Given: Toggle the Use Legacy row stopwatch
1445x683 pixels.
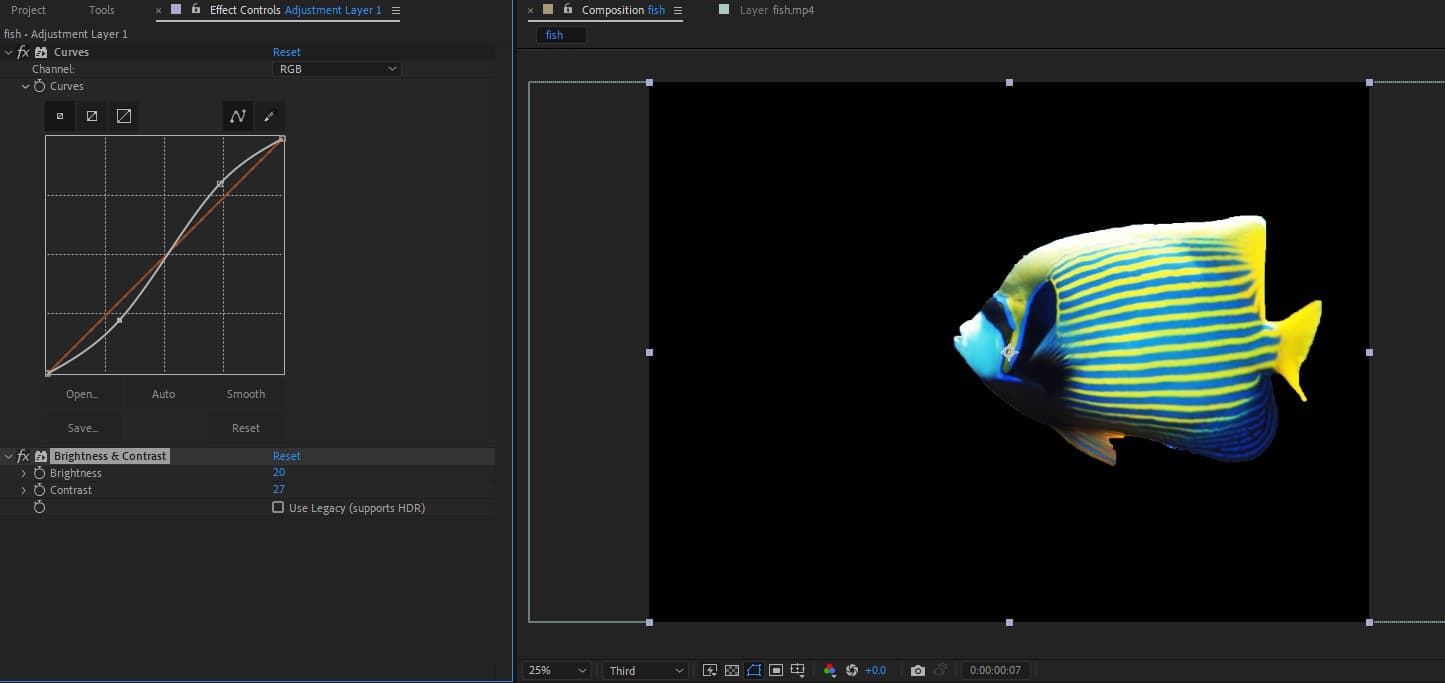Looking at the screenshot, I should [x=40, y=508].
